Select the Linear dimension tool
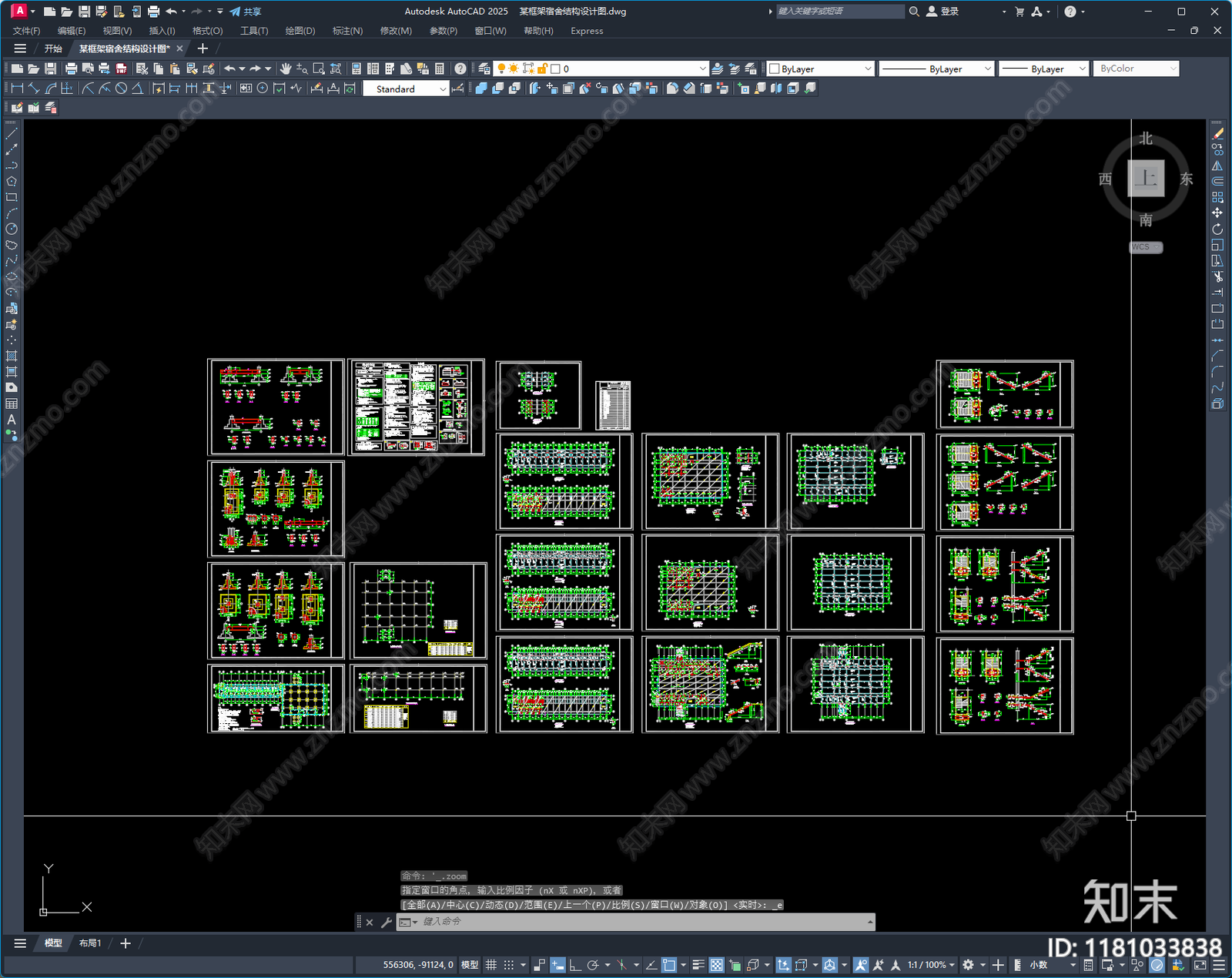The image size is (1232, 978). pos(17,89)
